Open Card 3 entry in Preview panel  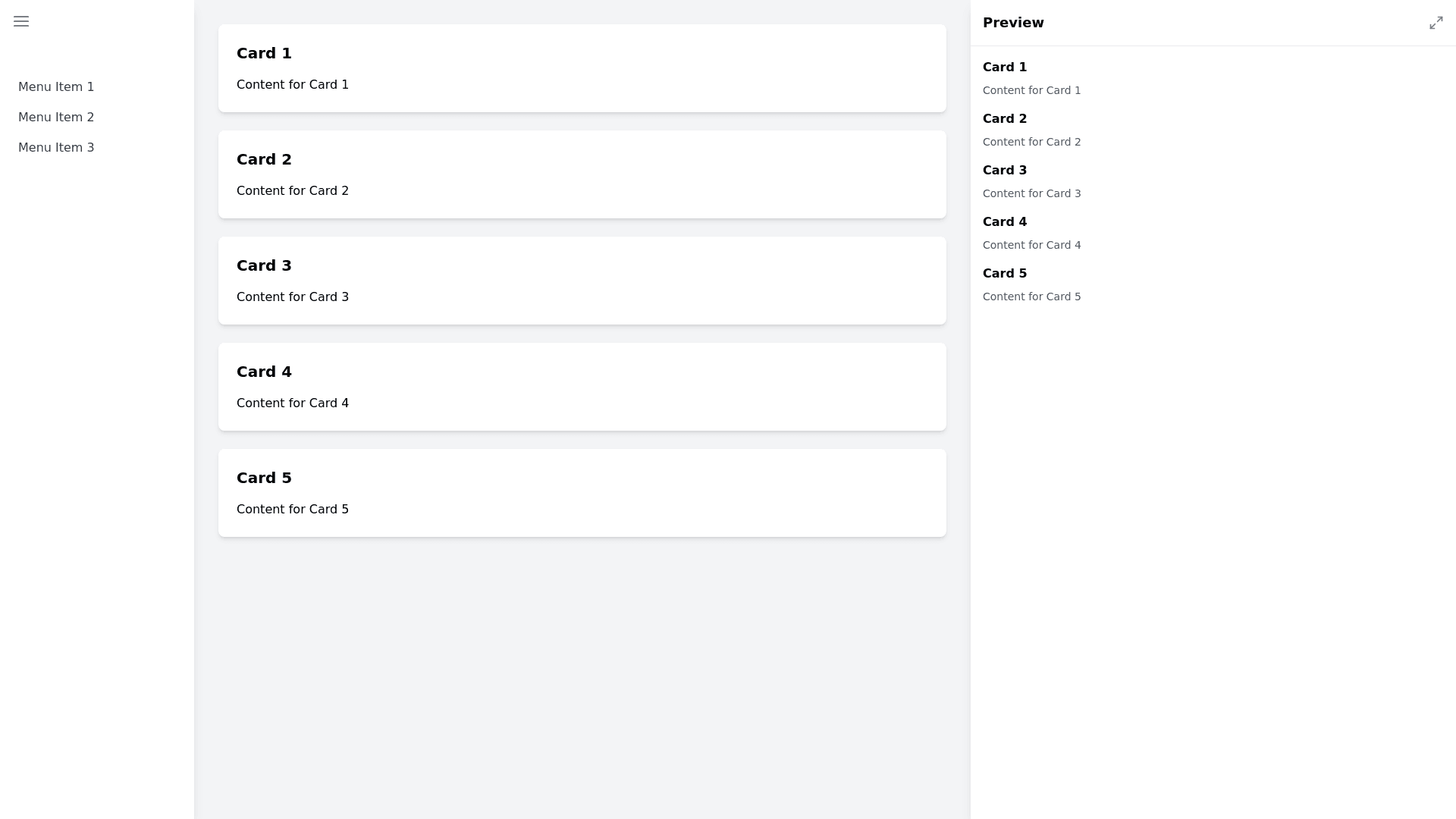[1005, 171]
